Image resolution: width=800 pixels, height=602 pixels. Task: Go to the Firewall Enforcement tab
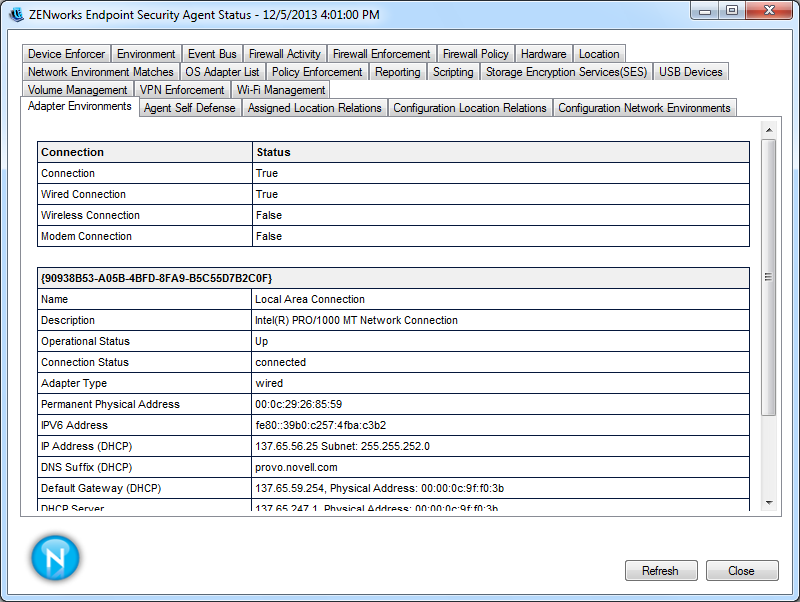[x=382, y=54]
